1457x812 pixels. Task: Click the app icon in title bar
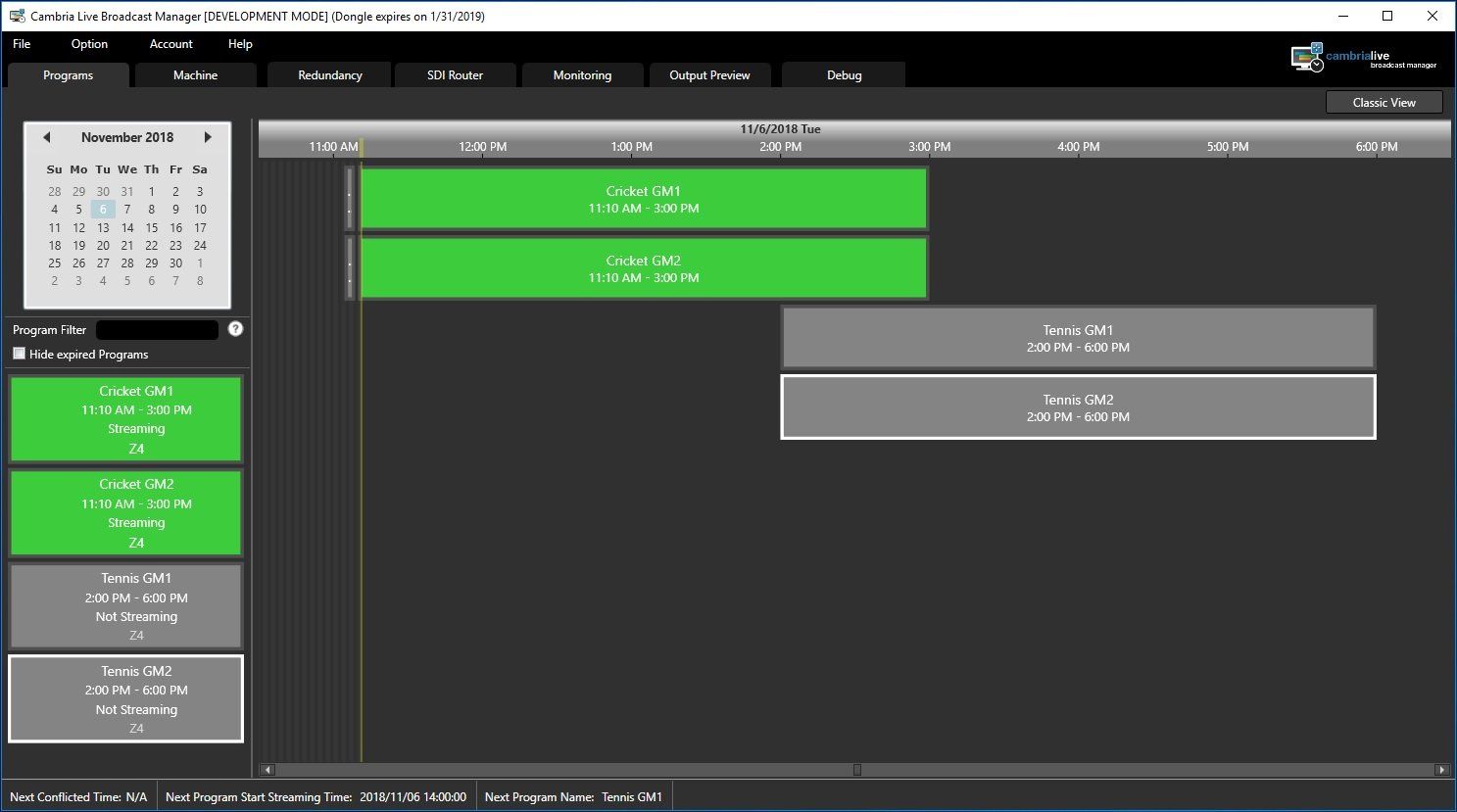point(17,16)
